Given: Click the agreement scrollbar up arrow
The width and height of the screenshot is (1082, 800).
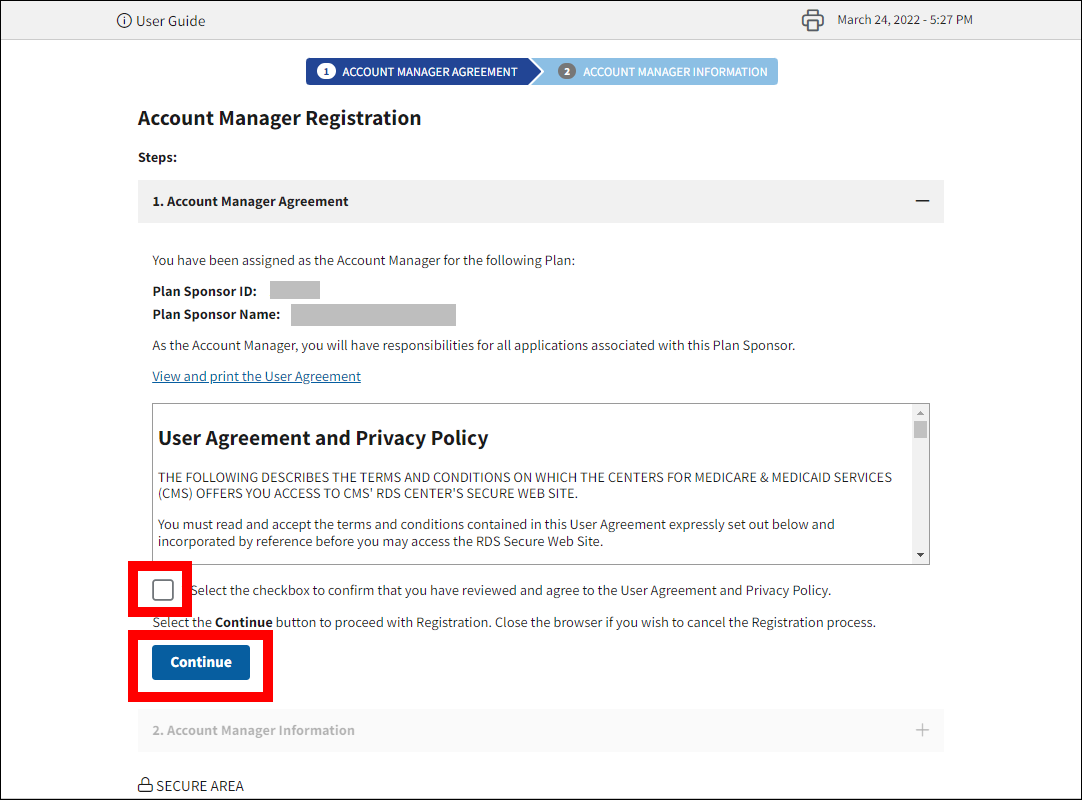Looking at the screenshot, I should (x=920, y=412).
